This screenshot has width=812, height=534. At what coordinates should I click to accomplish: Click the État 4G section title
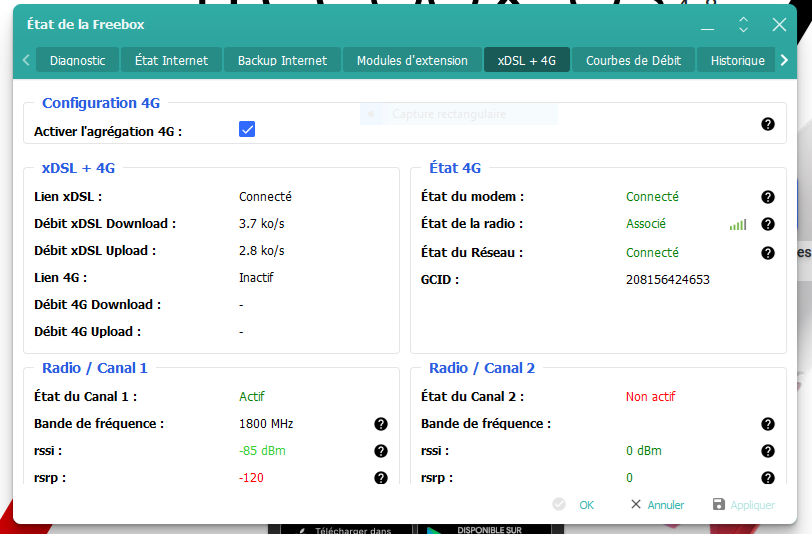pos(455,168)
